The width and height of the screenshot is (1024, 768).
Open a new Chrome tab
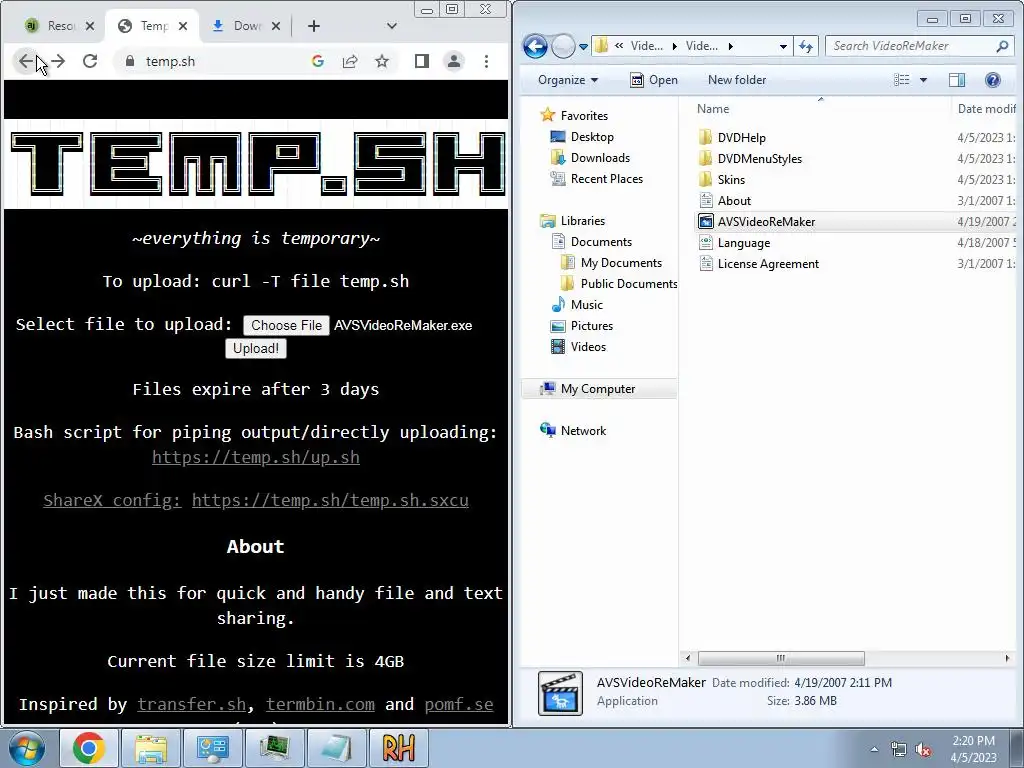[314, 26]
